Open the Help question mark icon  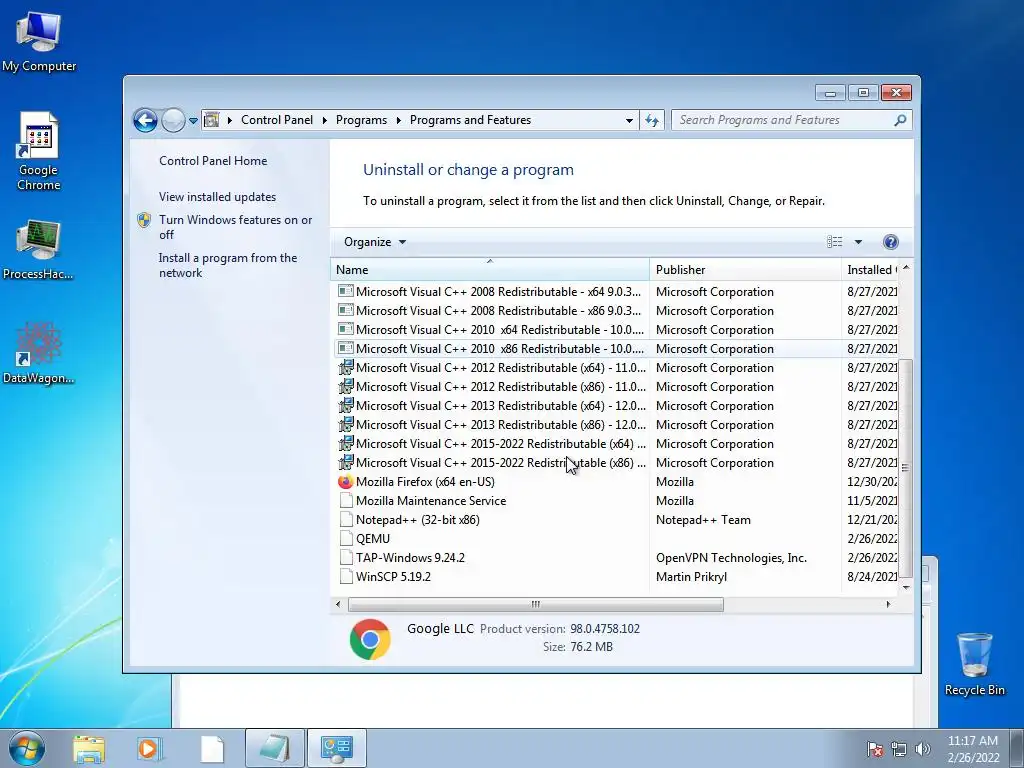coord(890,242)
